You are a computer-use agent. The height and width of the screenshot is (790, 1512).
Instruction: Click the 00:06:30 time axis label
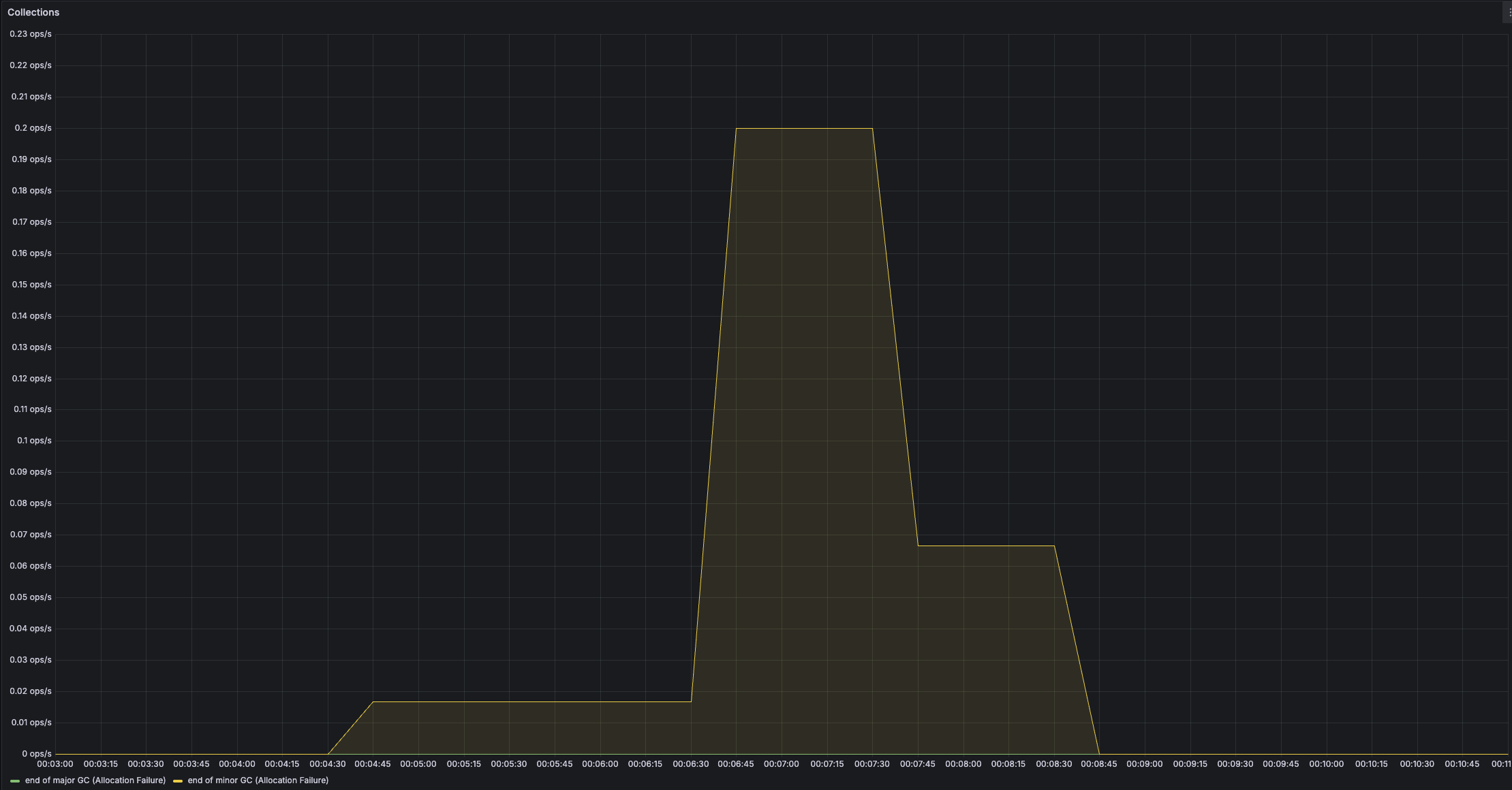pyautogui.click(x=691, y=764)
